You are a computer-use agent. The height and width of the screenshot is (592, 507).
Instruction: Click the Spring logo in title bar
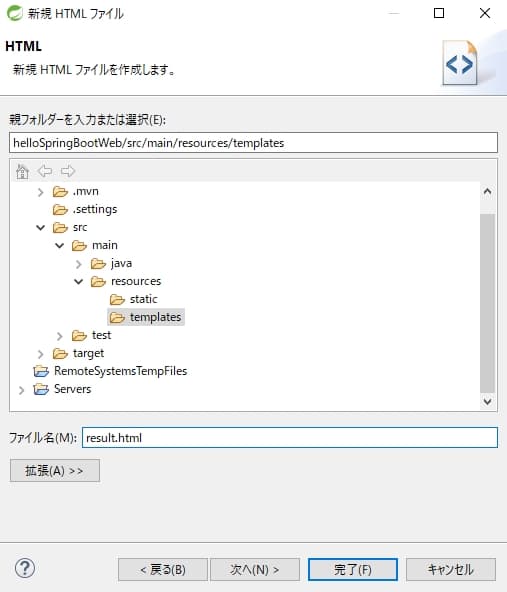click(x=15, y=13)
